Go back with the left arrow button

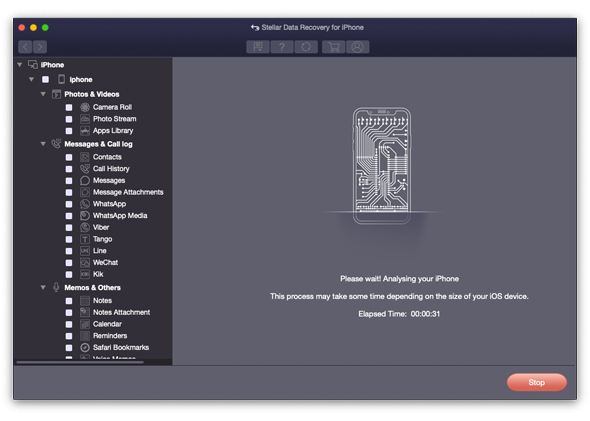pyautogui.click(x=25, y=47)
